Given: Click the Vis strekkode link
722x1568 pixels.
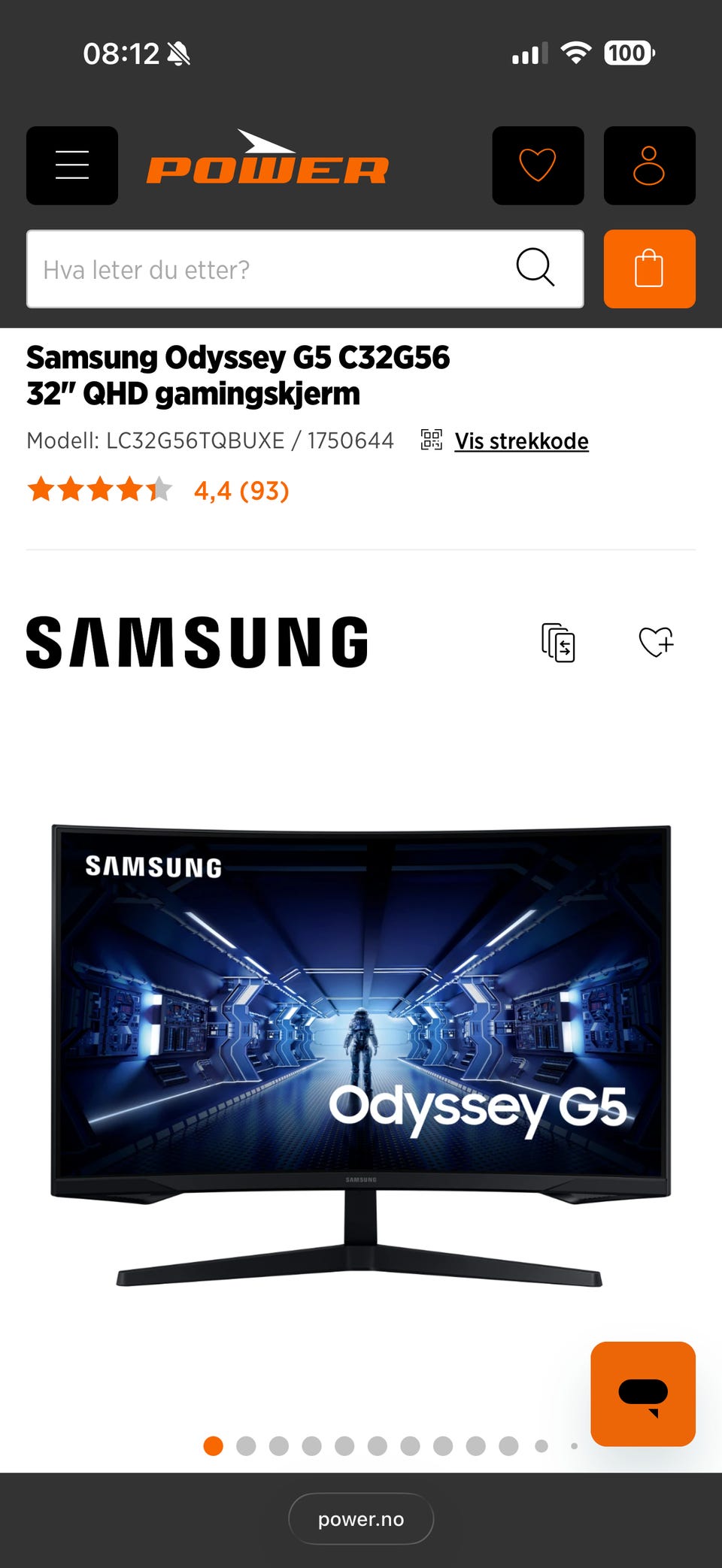Looking at the screenshot, I should tap(521, 441).
